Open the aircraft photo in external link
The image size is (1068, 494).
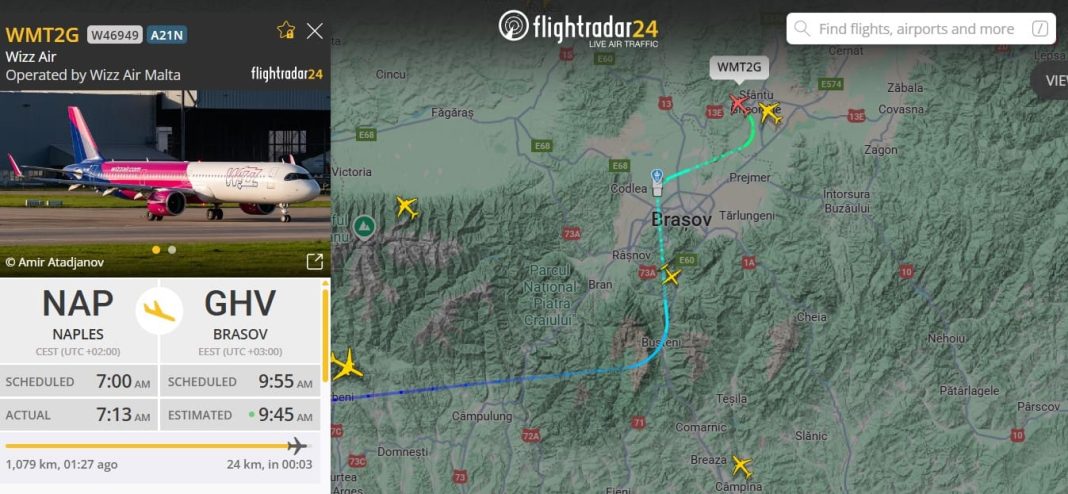click(x=315, y=262)
